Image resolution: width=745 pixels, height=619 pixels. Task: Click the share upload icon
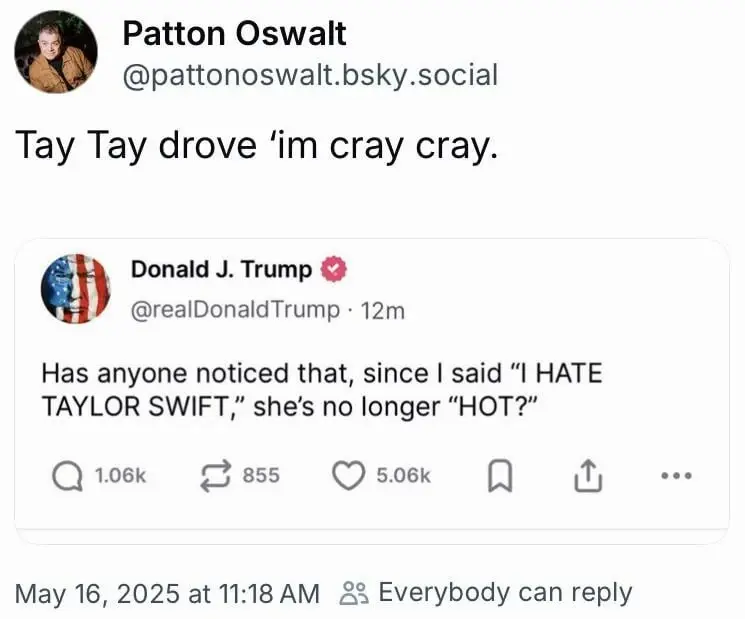coord(585,477)
